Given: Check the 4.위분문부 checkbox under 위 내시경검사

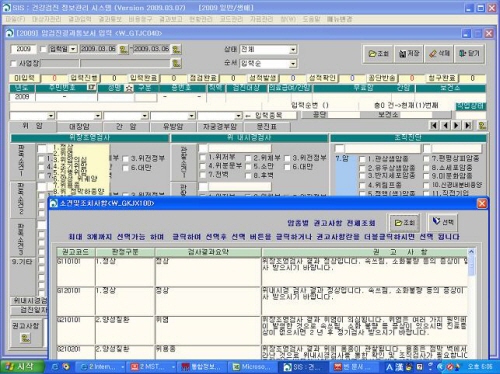Looking at the screenshot, I should pos(203,166).
